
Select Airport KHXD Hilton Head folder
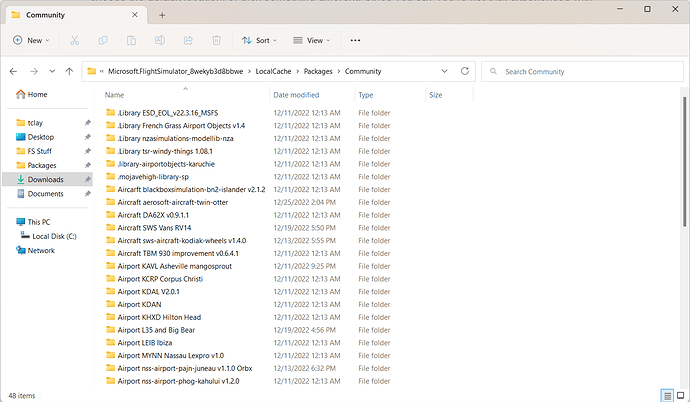coord(159,317)
